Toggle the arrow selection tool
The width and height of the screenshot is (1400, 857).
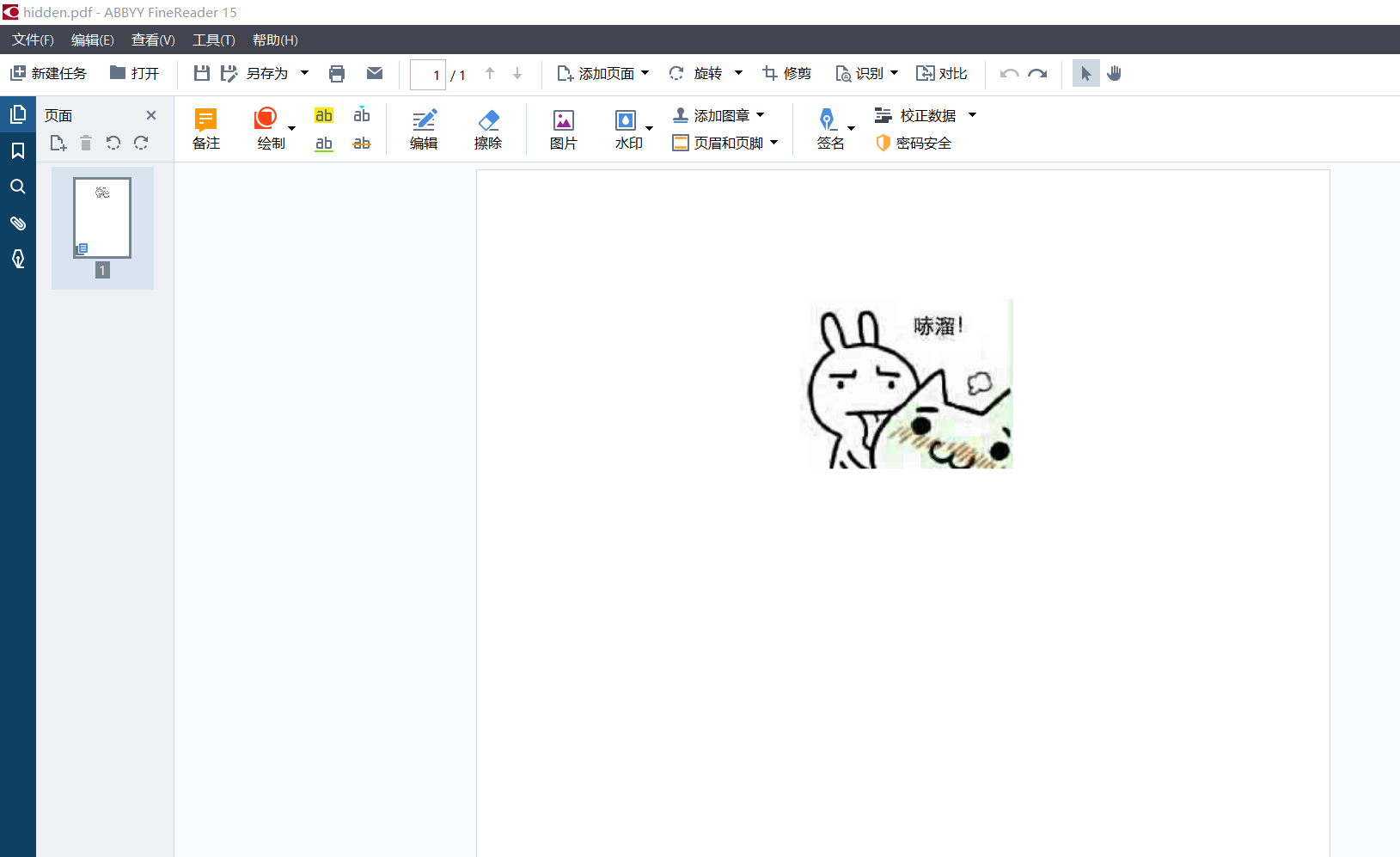click(x=1085, y=74)
